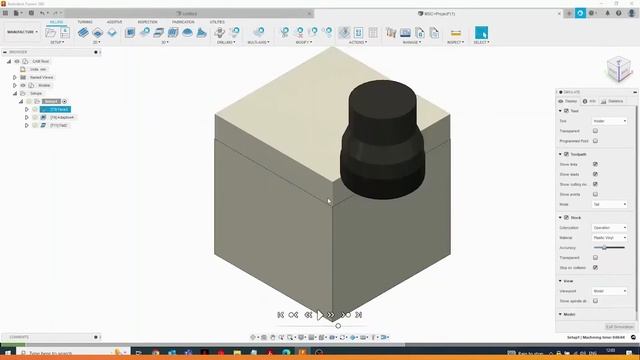The width and height of the screenshot is (640, 360).
Task: Enable the Programmed Point checkbox
Action: pos(595,141)
